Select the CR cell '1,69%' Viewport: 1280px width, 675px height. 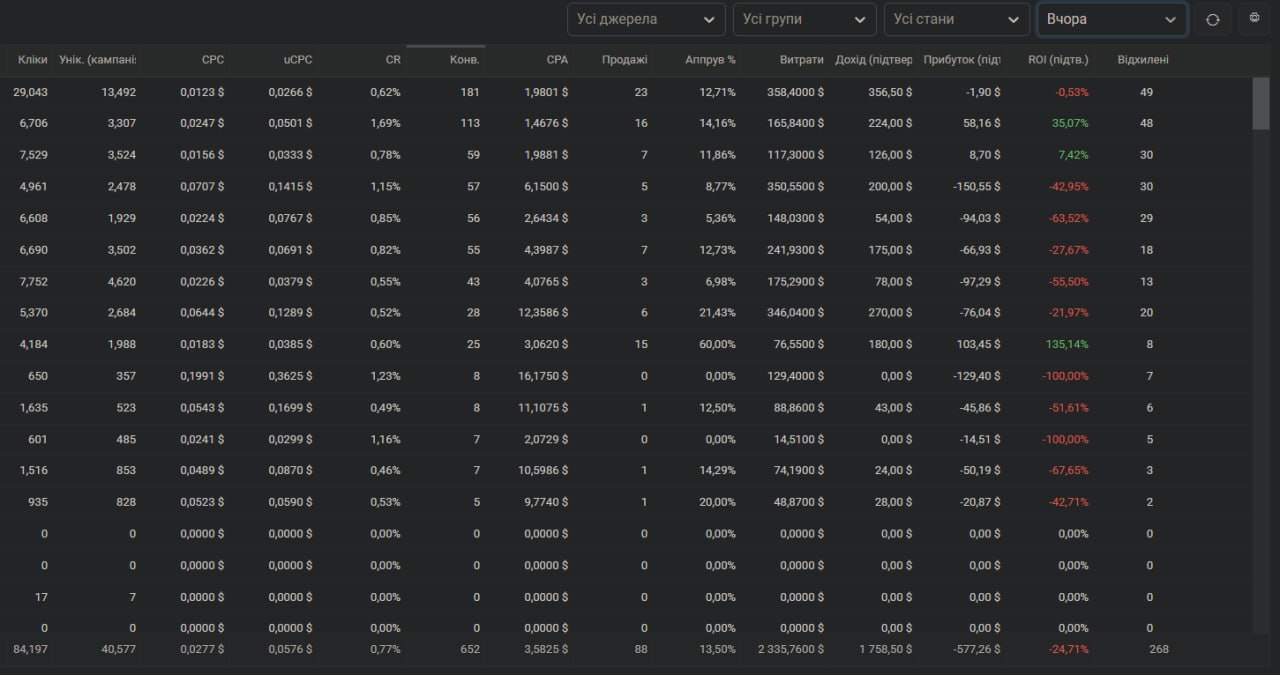[x=385, y=124]
